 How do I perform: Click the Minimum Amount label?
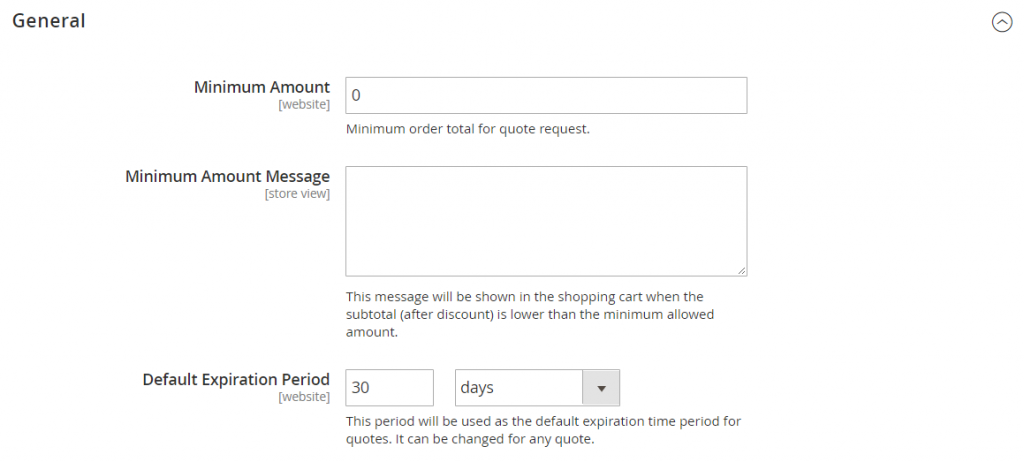click(x=262, y=87)
